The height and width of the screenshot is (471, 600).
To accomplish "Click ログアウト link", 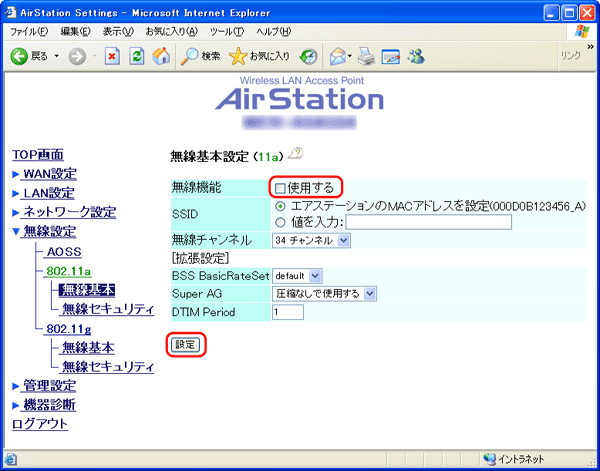I will [x=40, y=424].
